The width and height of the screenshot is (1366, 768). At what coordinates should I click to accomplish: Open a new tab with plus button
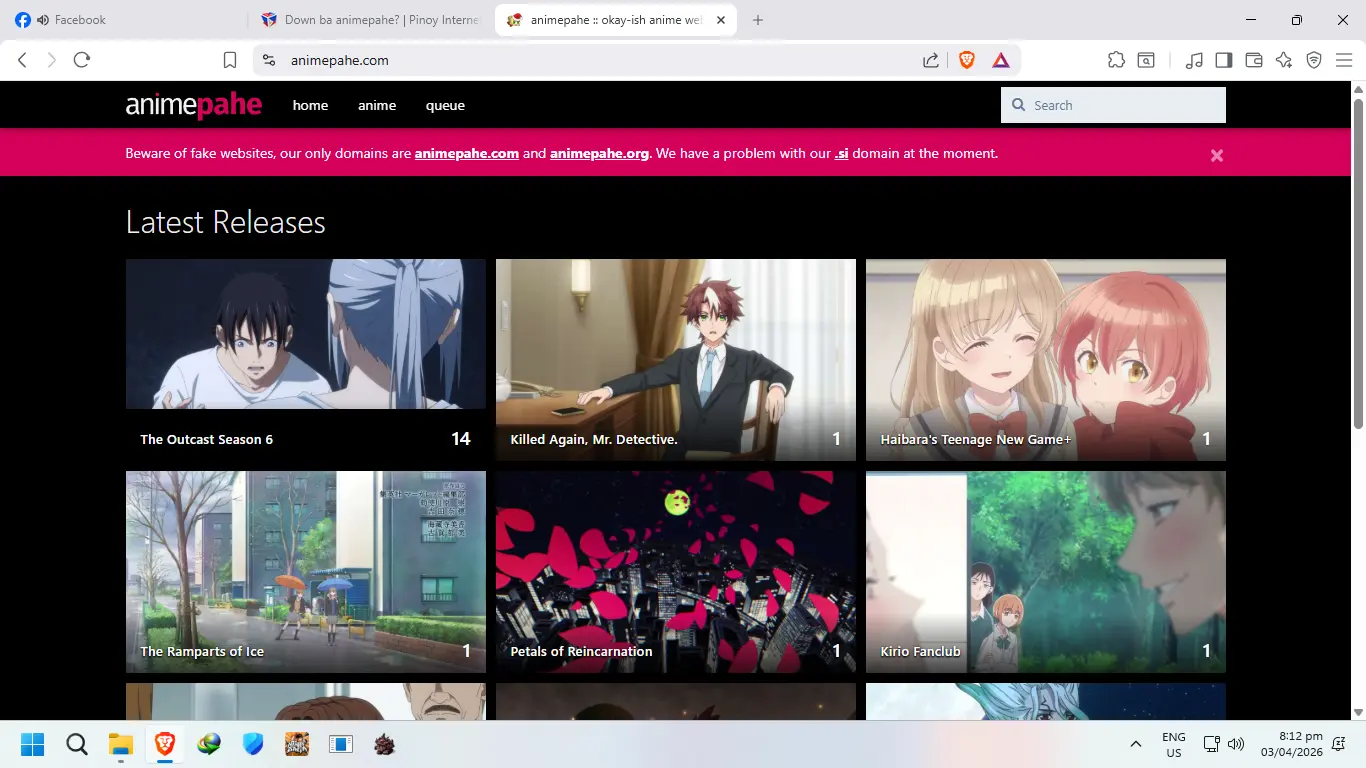pyautogui.click(x=758, y=20)
